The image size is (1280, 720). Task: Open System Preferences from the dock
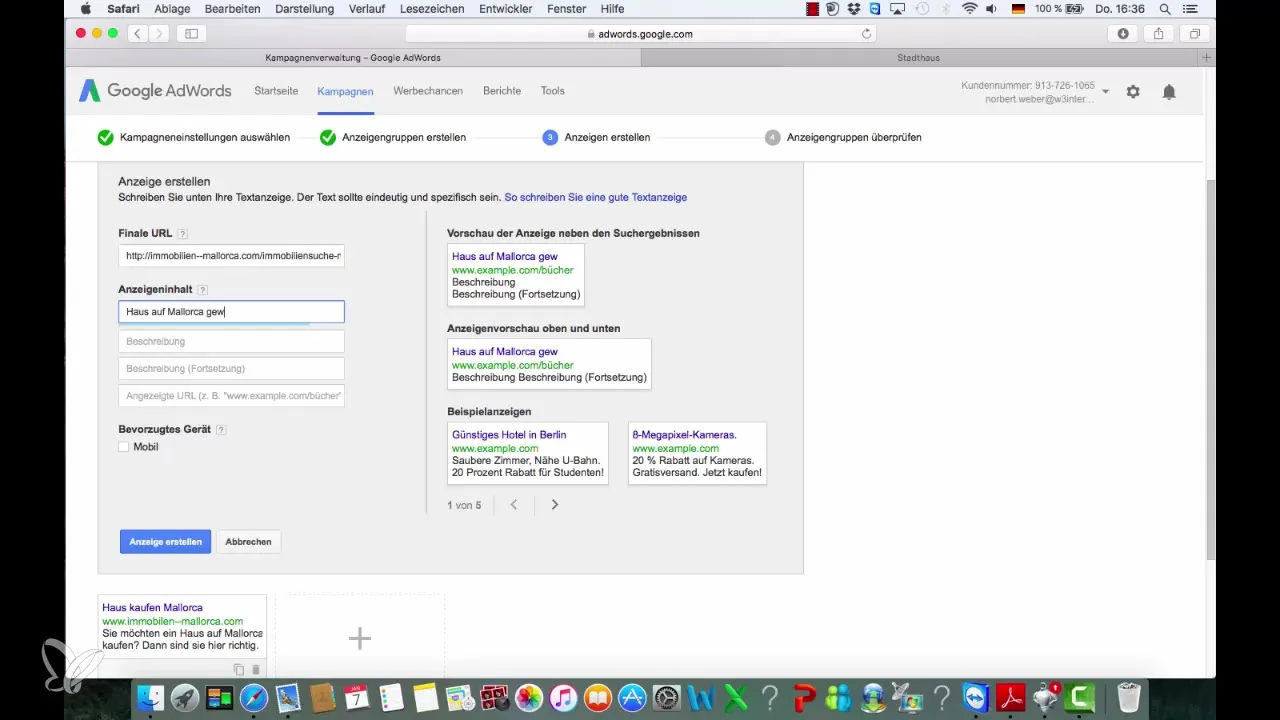click(x=667, y=697)
